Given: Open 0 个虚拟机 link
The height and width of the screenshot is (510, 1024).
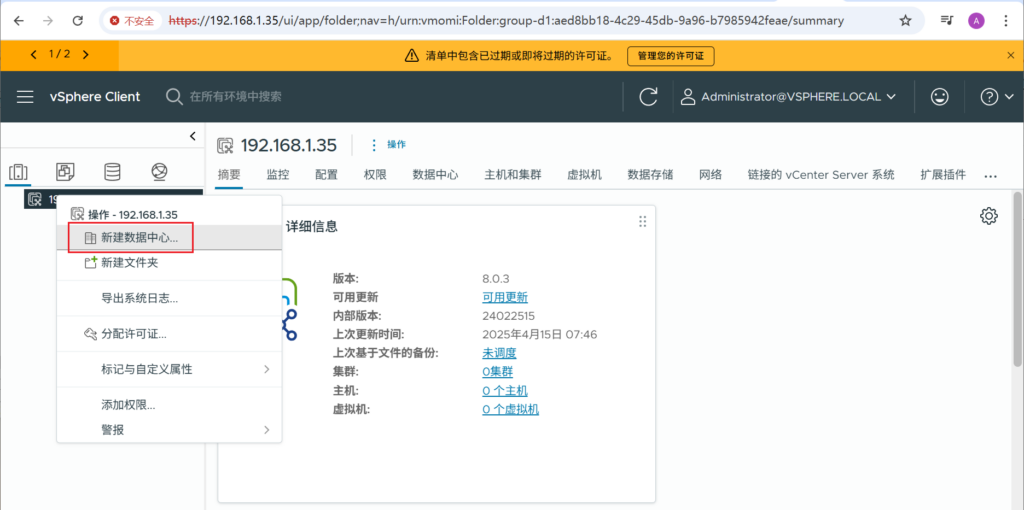Looking at the screenshot, I should [511, 409].
